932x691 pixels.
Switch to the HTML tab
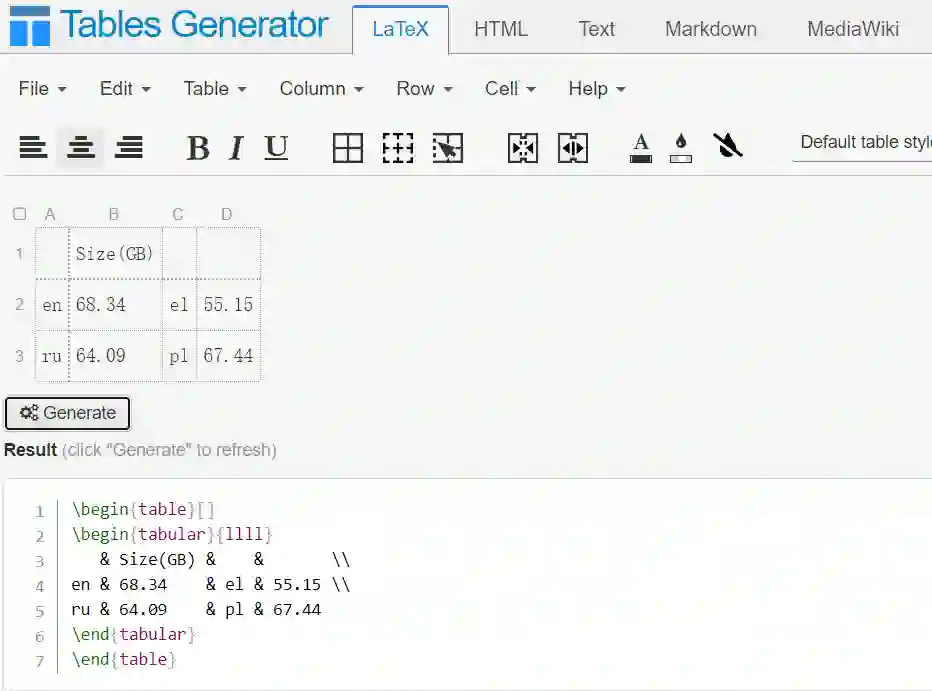[x=501, y=29]
